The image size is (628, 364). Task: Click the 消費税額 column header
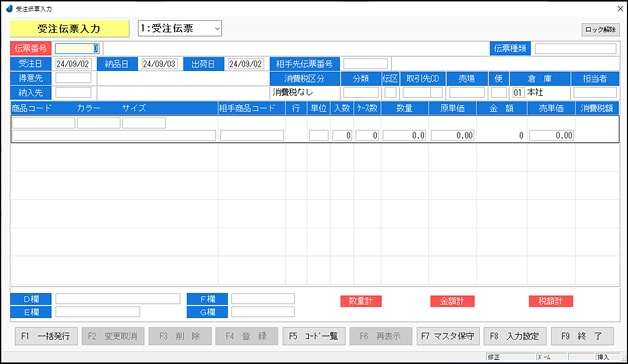point(597,108)
